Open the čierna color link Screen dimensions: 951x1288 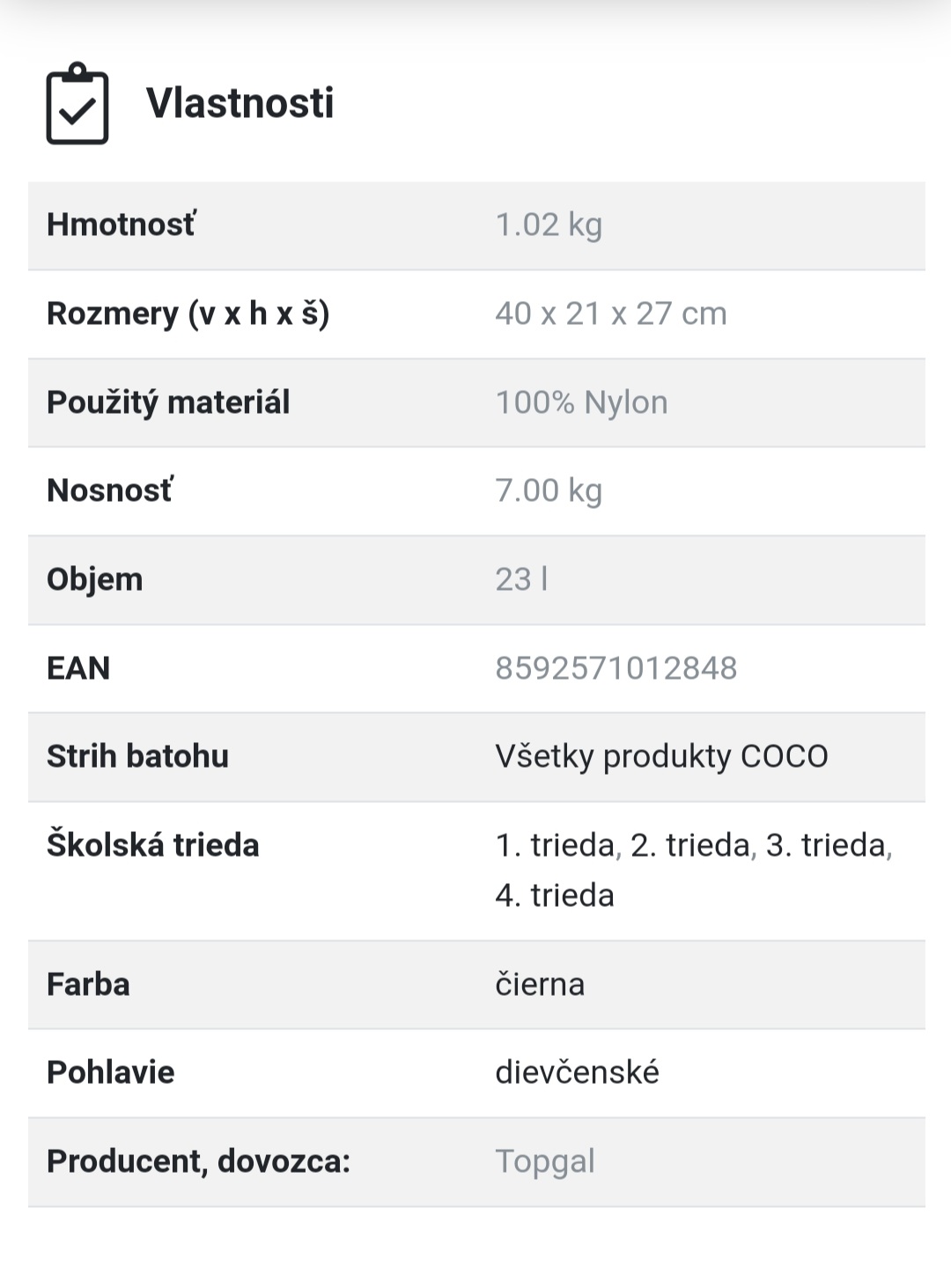(x=540, y=984)
